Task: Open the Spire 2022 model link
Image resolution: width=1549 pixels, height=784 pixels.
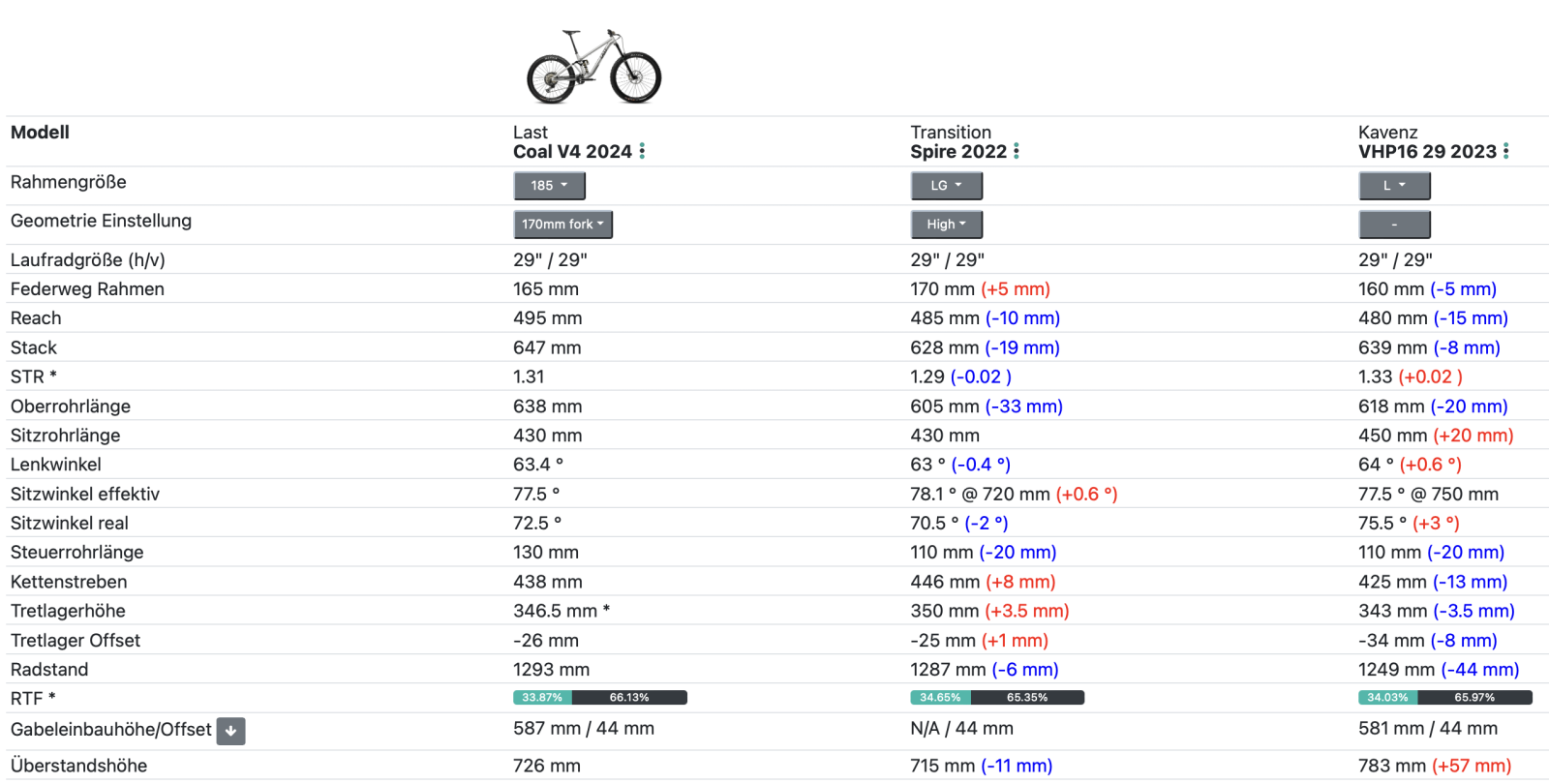Action: click(x=958, y=152)
